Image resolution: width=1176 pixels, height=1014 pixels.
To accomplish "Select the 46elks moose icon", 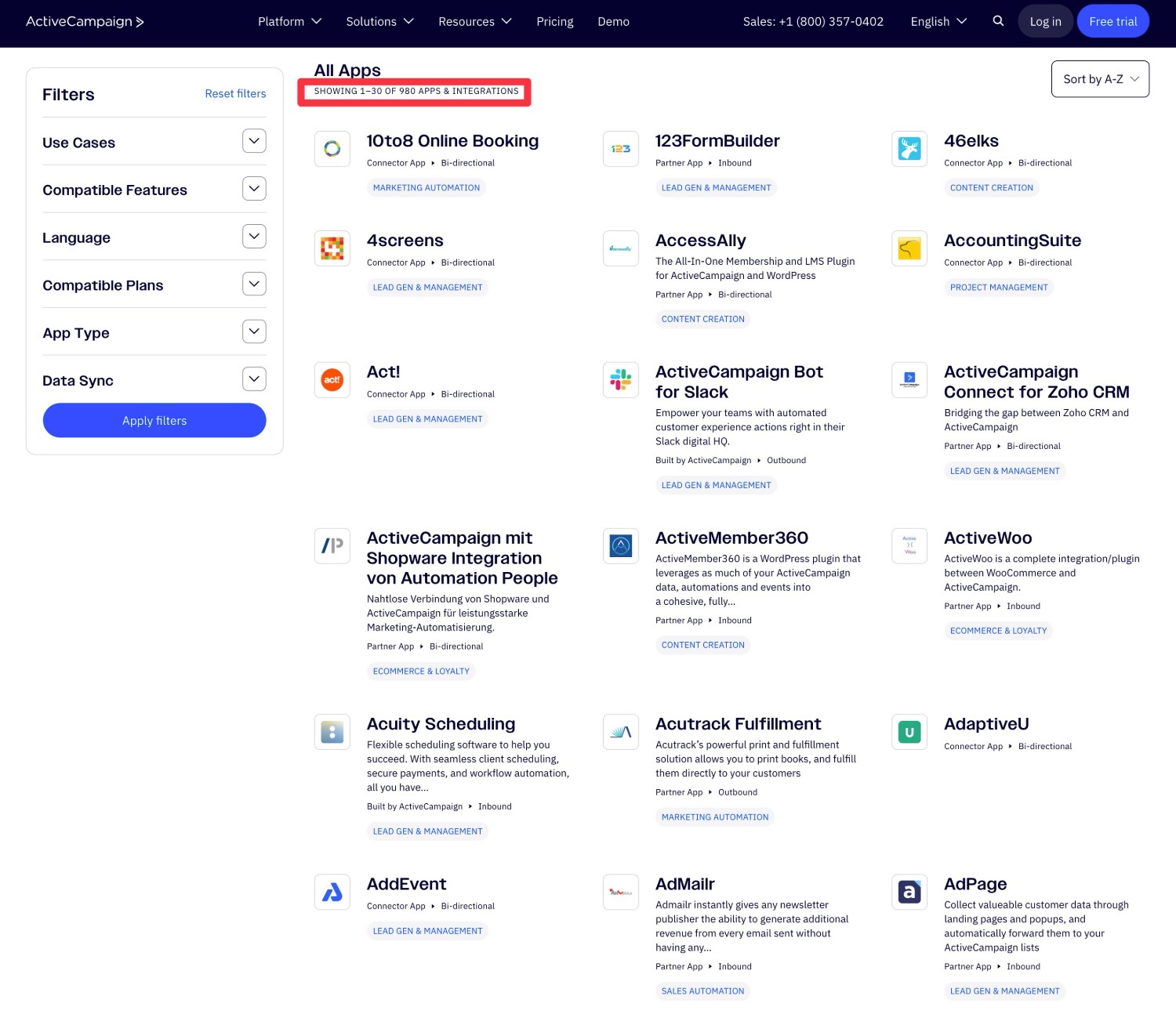I will click(909, 149).
